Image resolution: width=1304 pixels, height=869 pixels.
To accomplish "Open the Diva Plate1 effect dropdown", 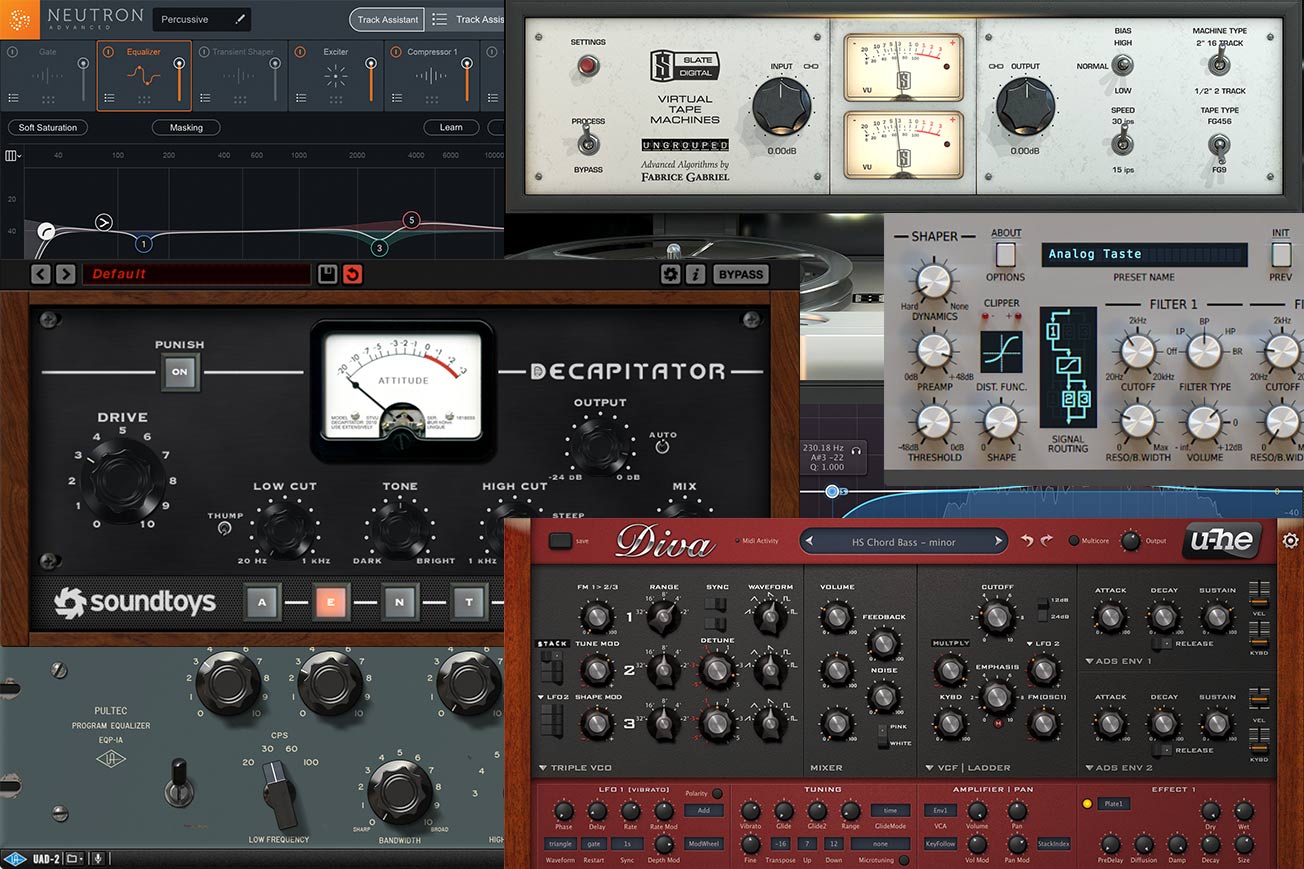I will click(x=1115, y=804).
